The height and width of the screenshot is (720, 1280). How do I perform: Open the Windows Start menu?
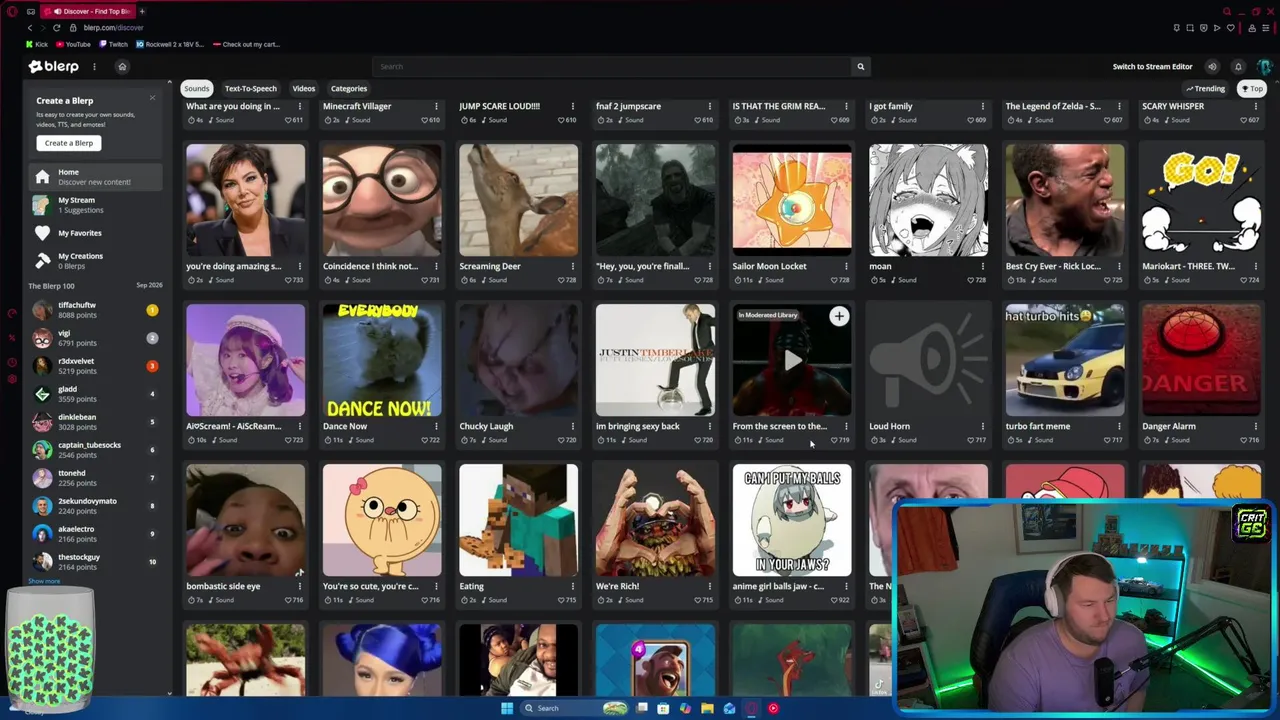pyautogui.click(x=507, y=708)
